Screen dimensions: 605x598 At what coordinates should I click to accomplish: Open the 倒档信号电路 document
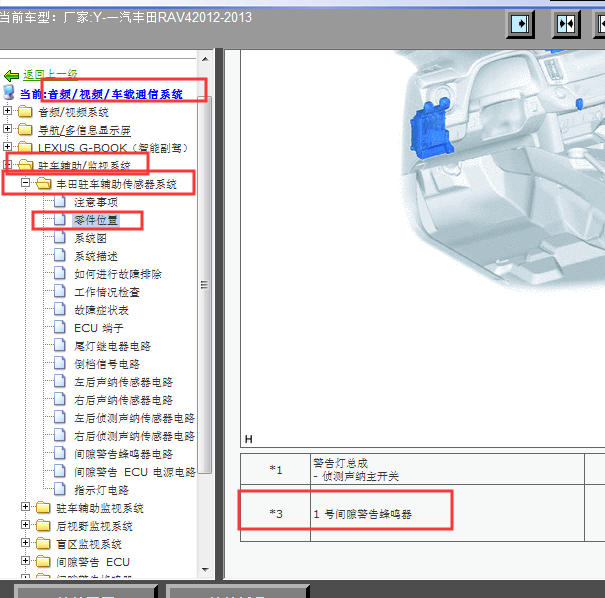point(107,364)
